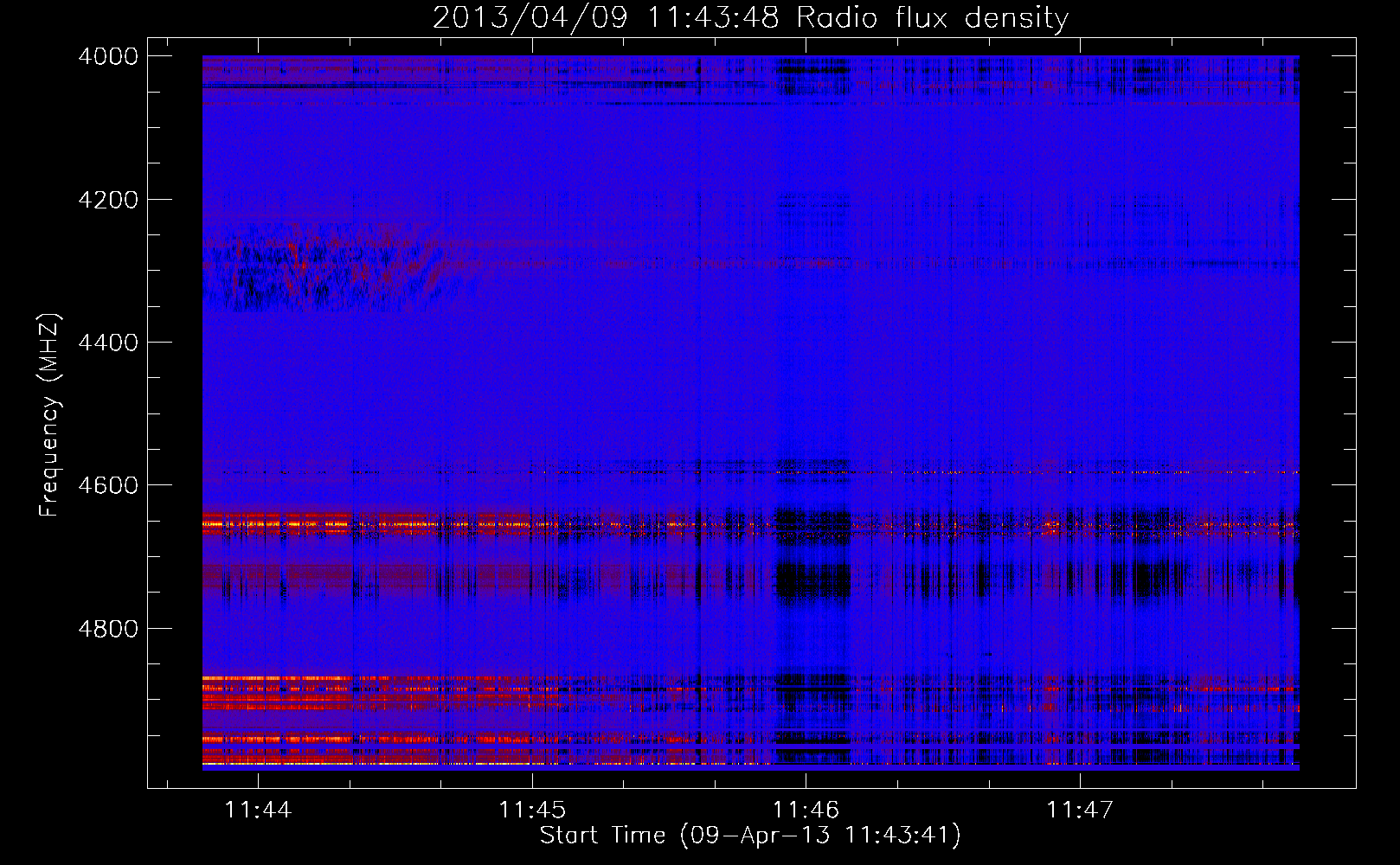Click the plot title '2013/04/09 11:43:48 Radio flux density'

[750, 17]
